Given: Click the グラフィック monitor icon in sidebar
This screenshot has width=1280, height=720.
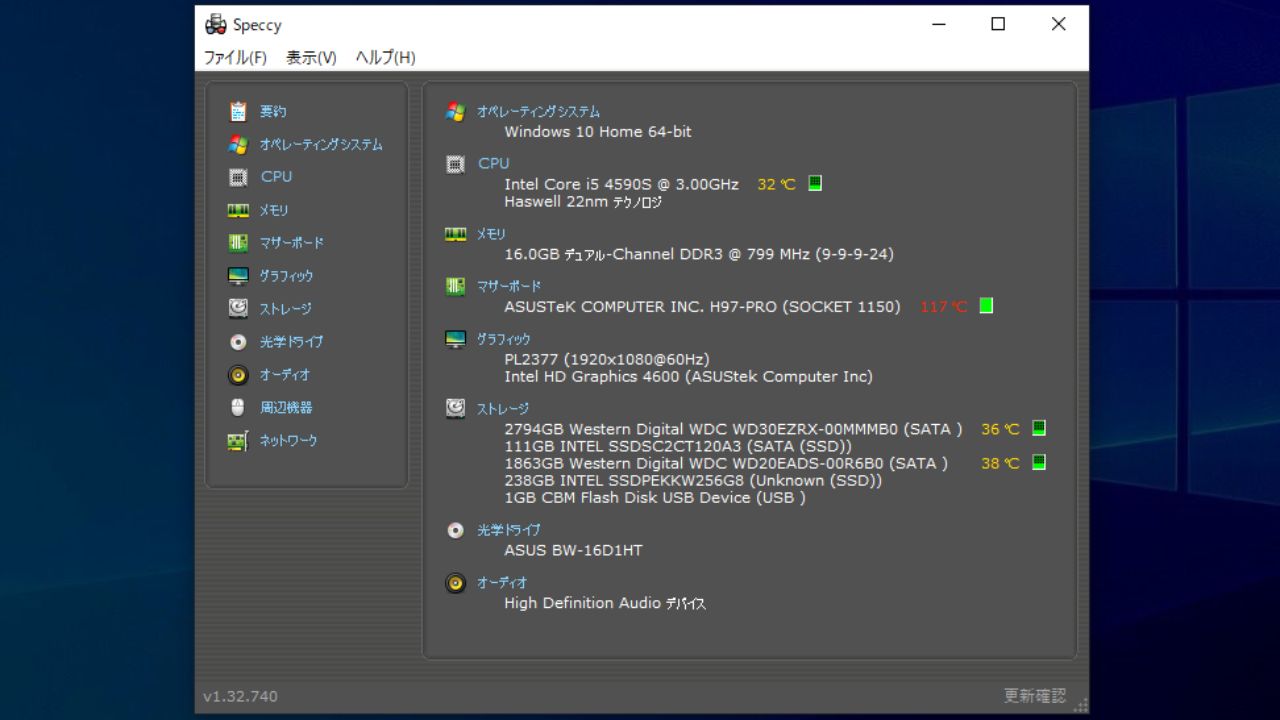Looking at the screenshot, I should (x=238, y=276).
